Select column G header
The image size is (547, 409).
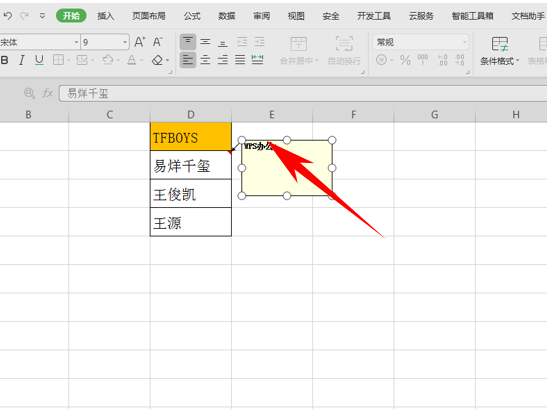point(434,114)
